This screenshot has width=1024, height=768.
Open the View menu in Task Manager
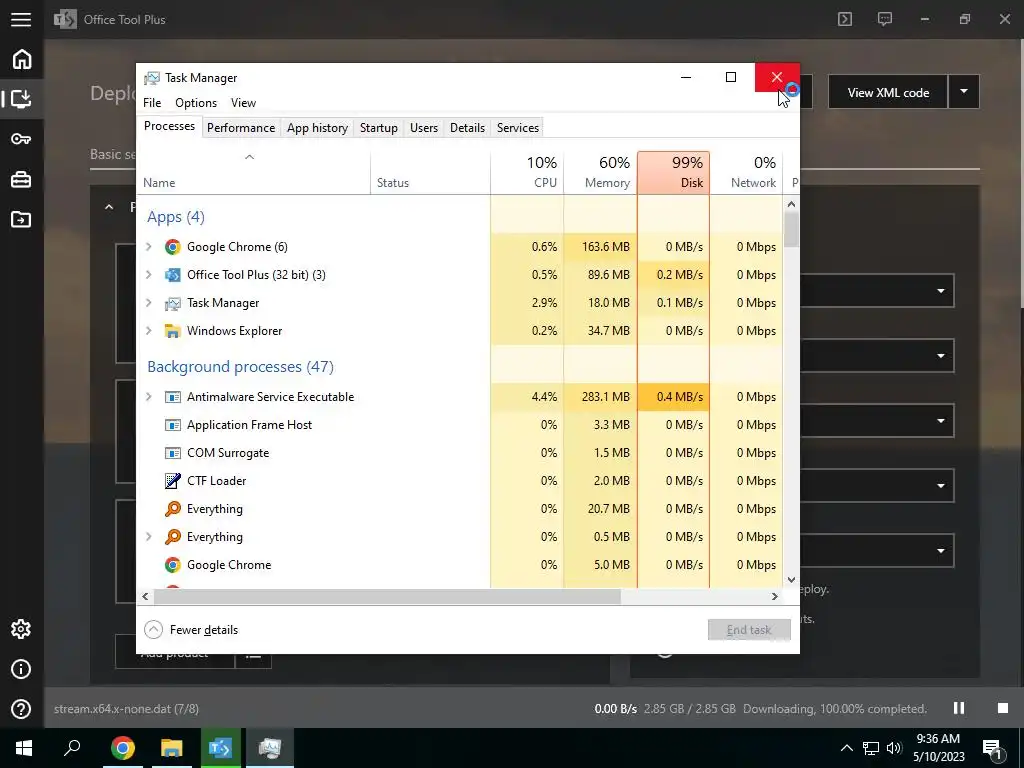243,103
